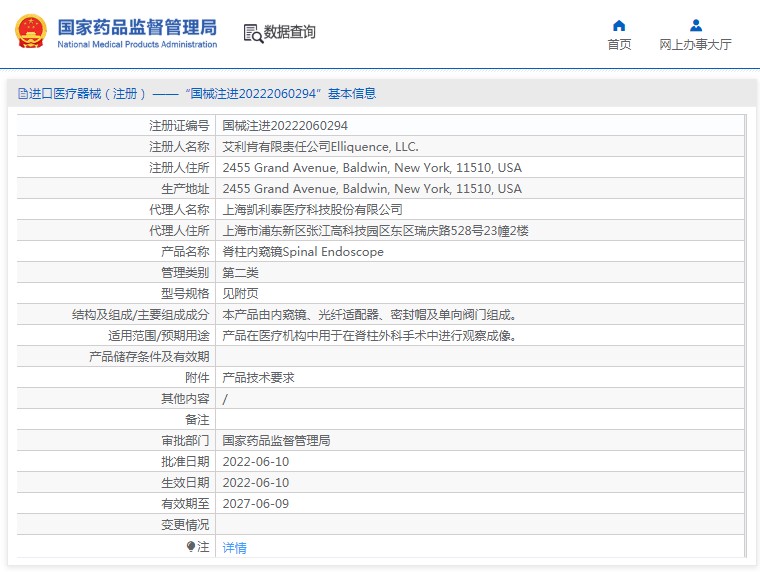The image size is (760, 572).
Task: Open the 详情 link
Action: tap(234, 548)
